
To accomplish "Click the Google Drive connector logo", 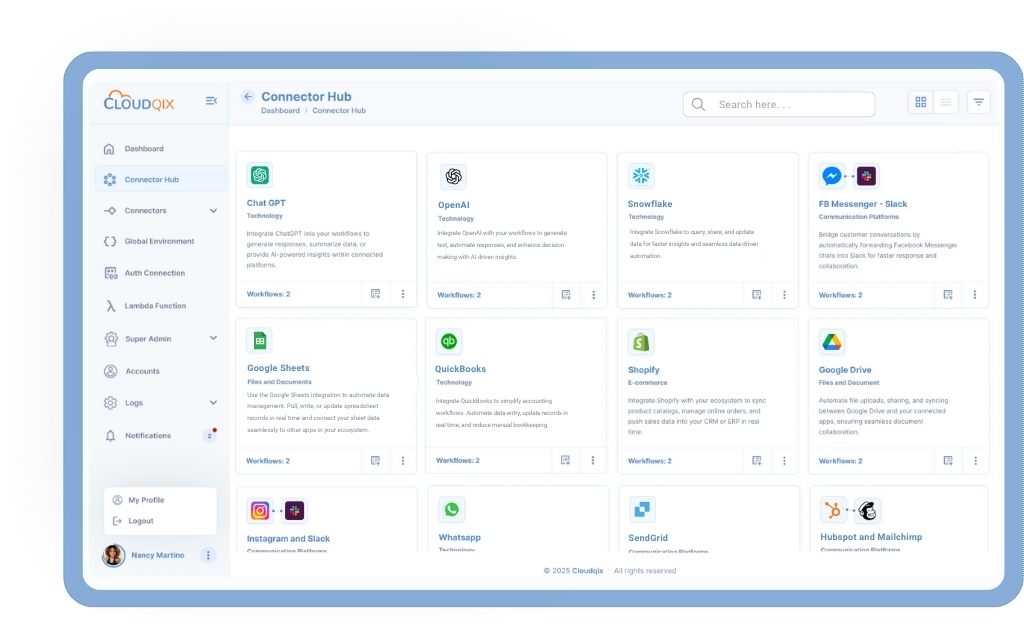I will [831, 342].
